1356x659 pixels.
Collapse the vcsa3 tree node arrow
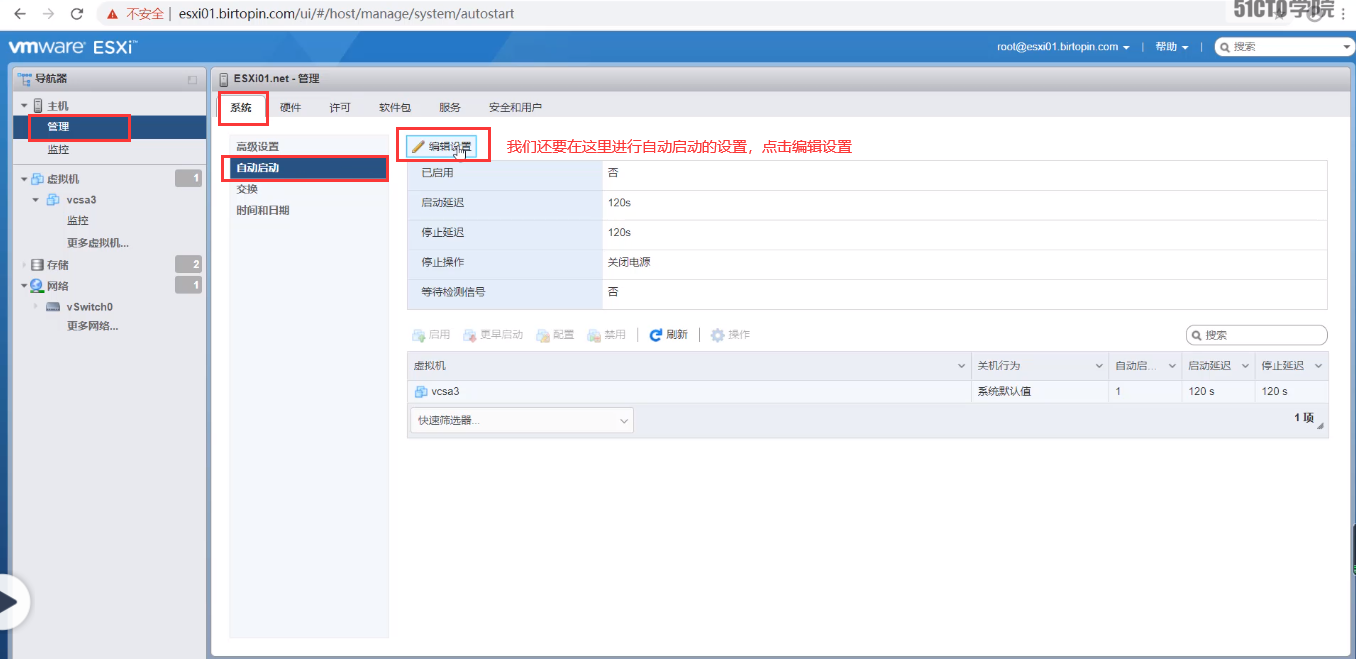click(37, 200)
